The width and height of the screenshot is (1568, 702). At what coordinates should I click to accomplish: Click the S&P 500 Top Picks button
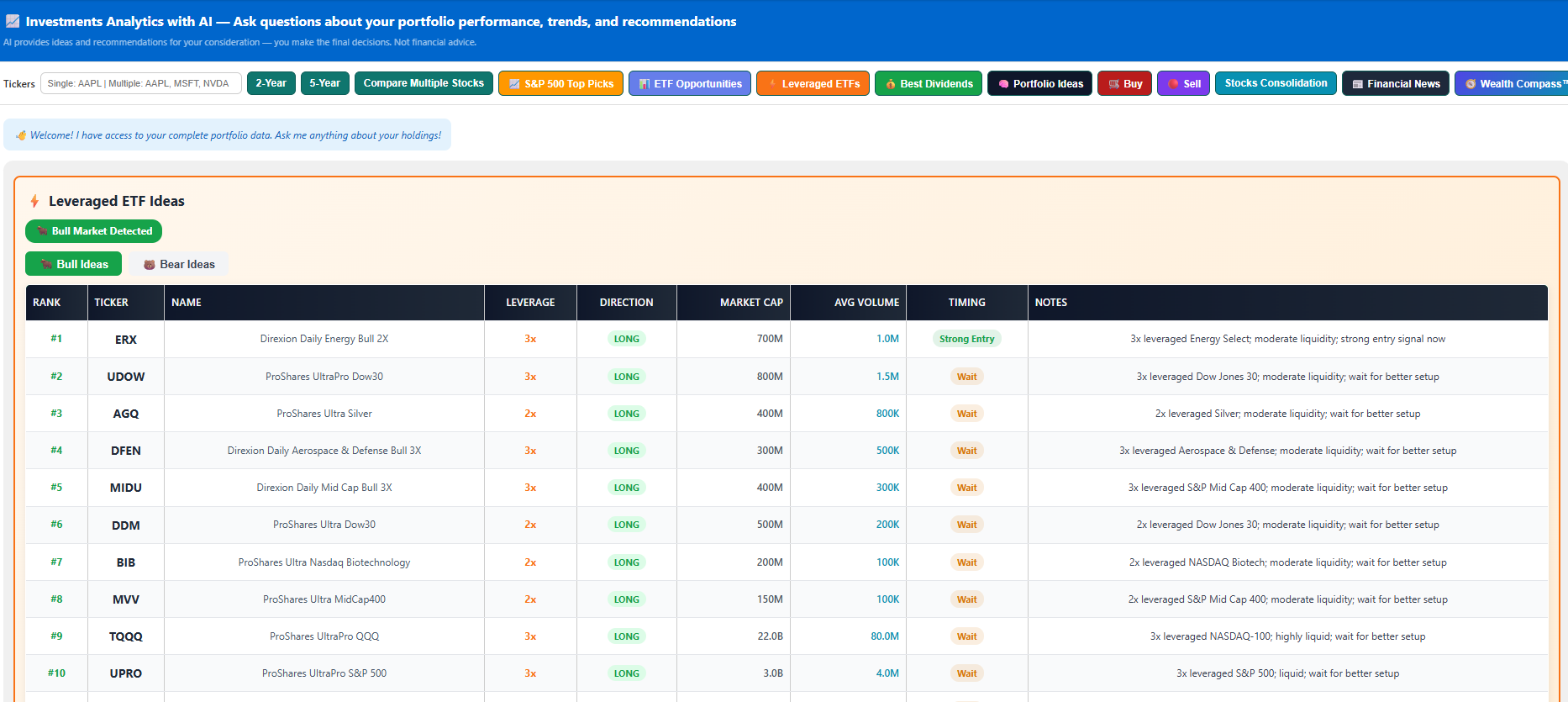pos(560,83)
